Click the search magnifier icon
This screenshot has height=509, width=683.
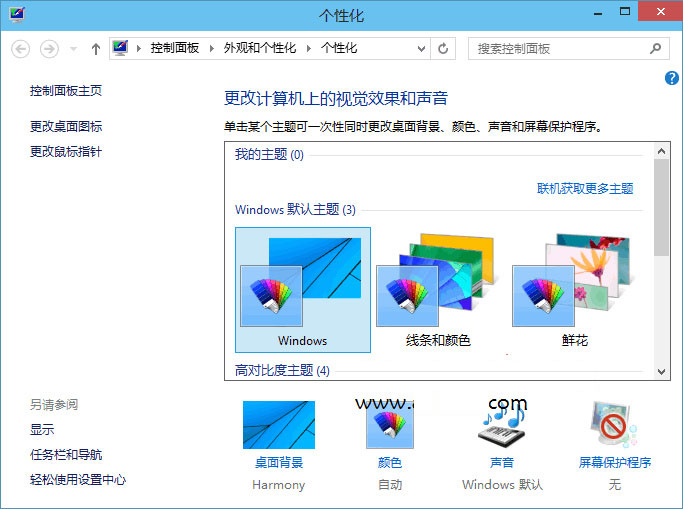pos(656,48)
